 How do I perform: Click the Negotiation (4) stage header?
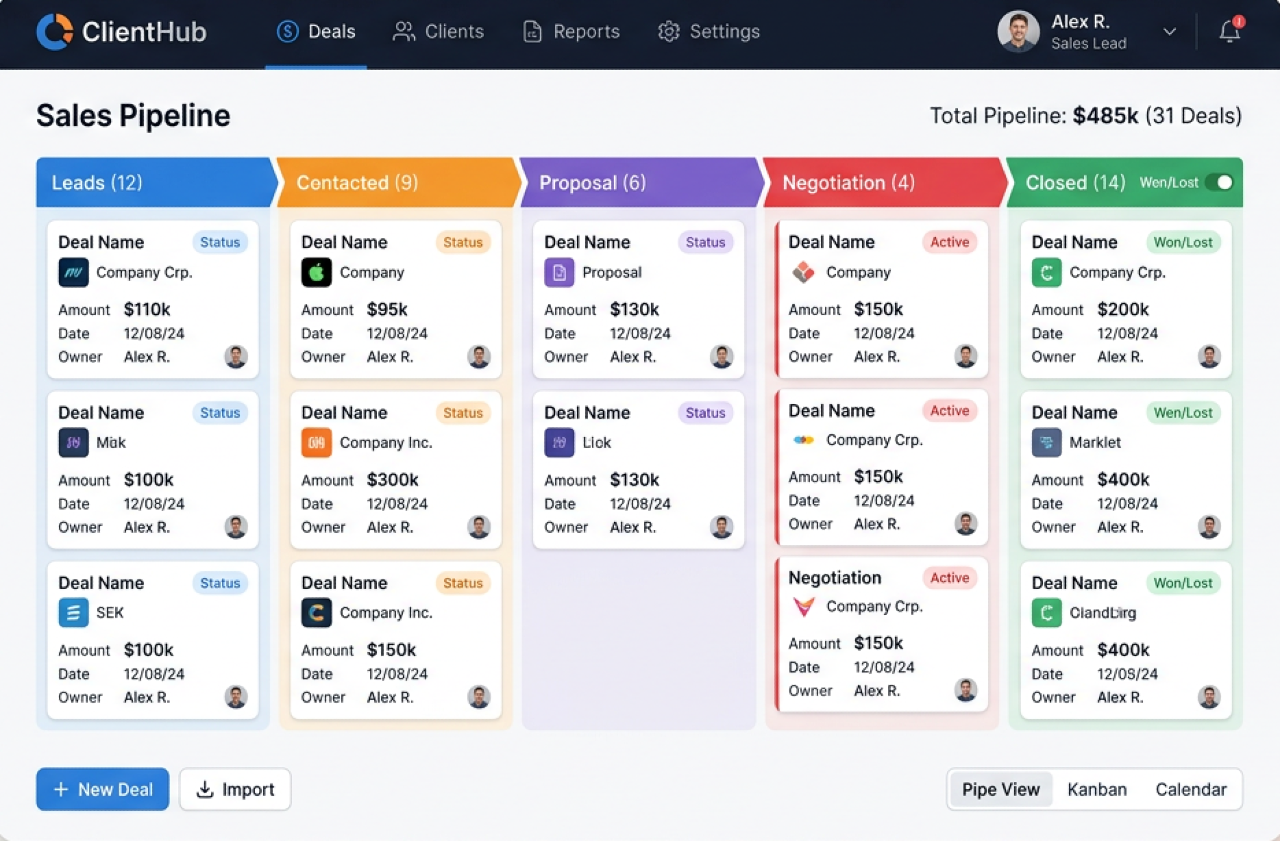click(x=886, y=182)
